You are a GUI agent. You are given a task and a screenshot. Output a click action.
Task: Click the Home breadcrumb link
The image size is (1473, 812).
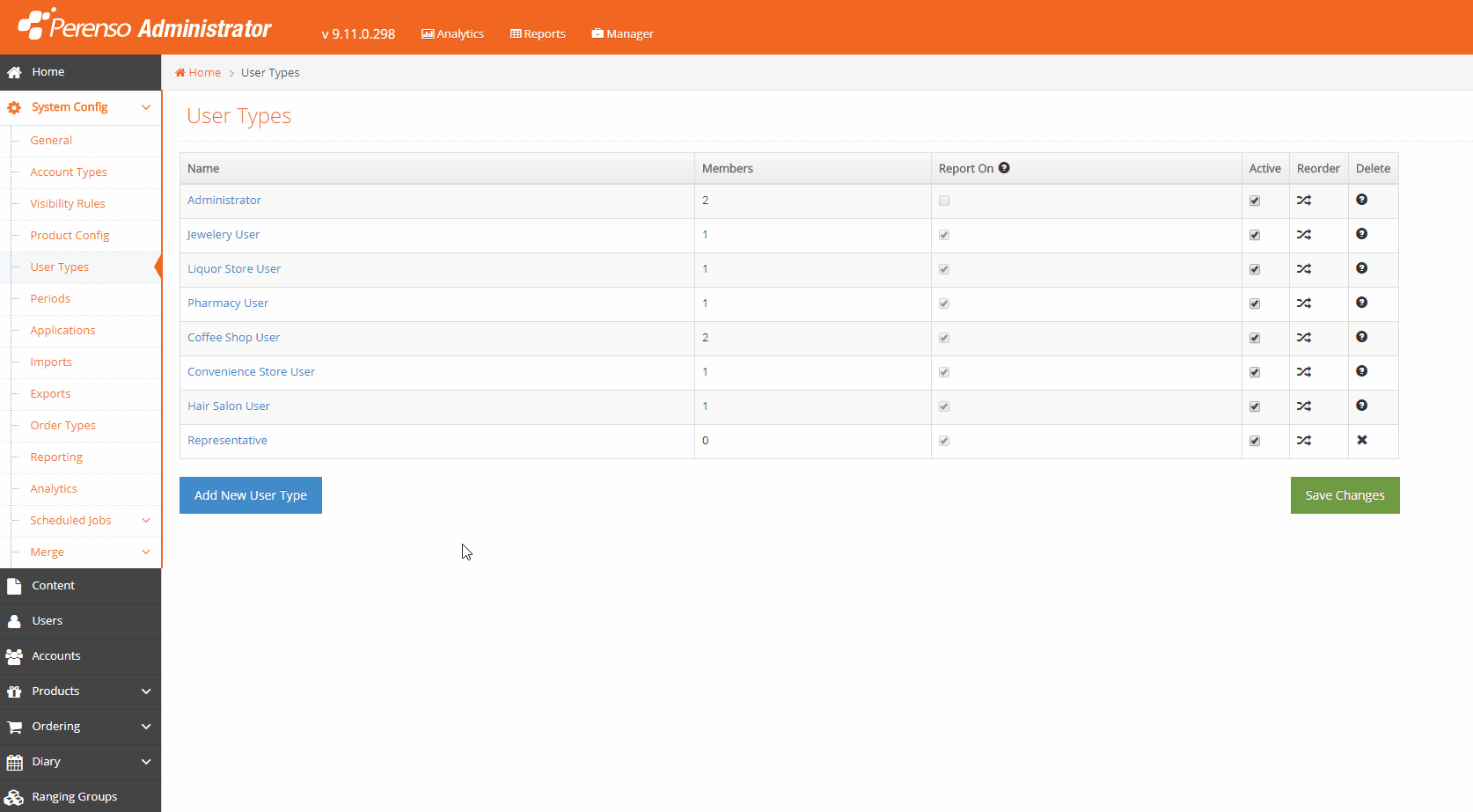(198, 73)
